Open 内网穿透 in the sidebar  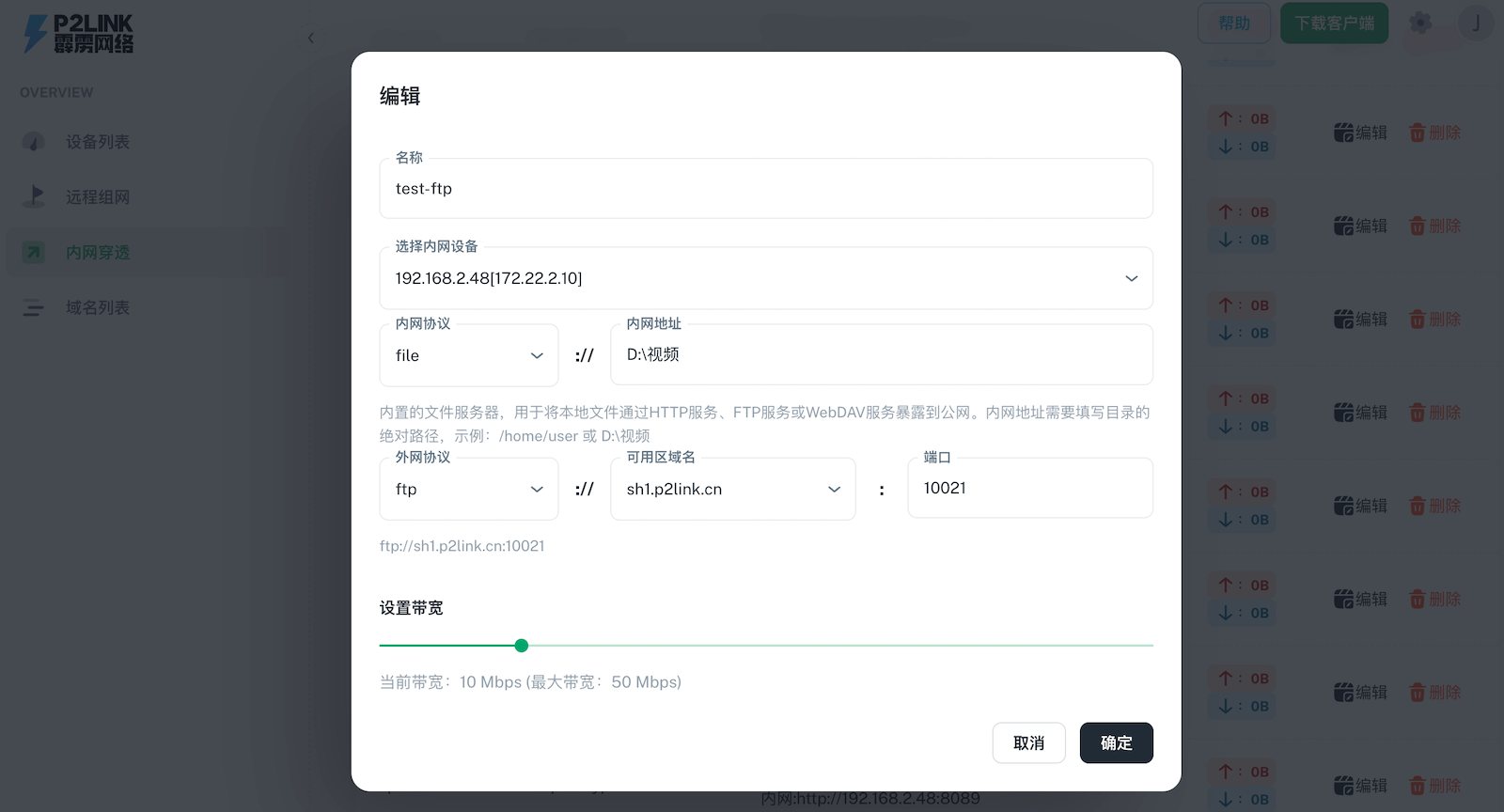[147, 253]
